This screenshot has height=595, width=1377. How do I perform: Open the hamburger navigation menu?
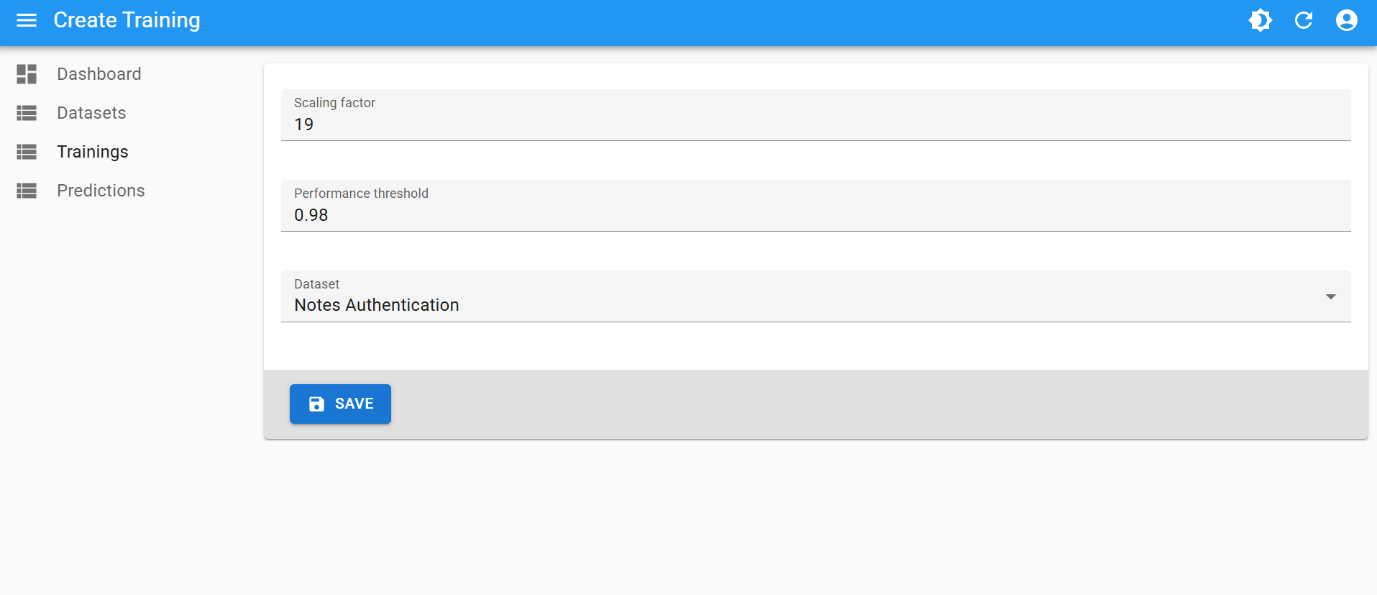tap(27, 21)
